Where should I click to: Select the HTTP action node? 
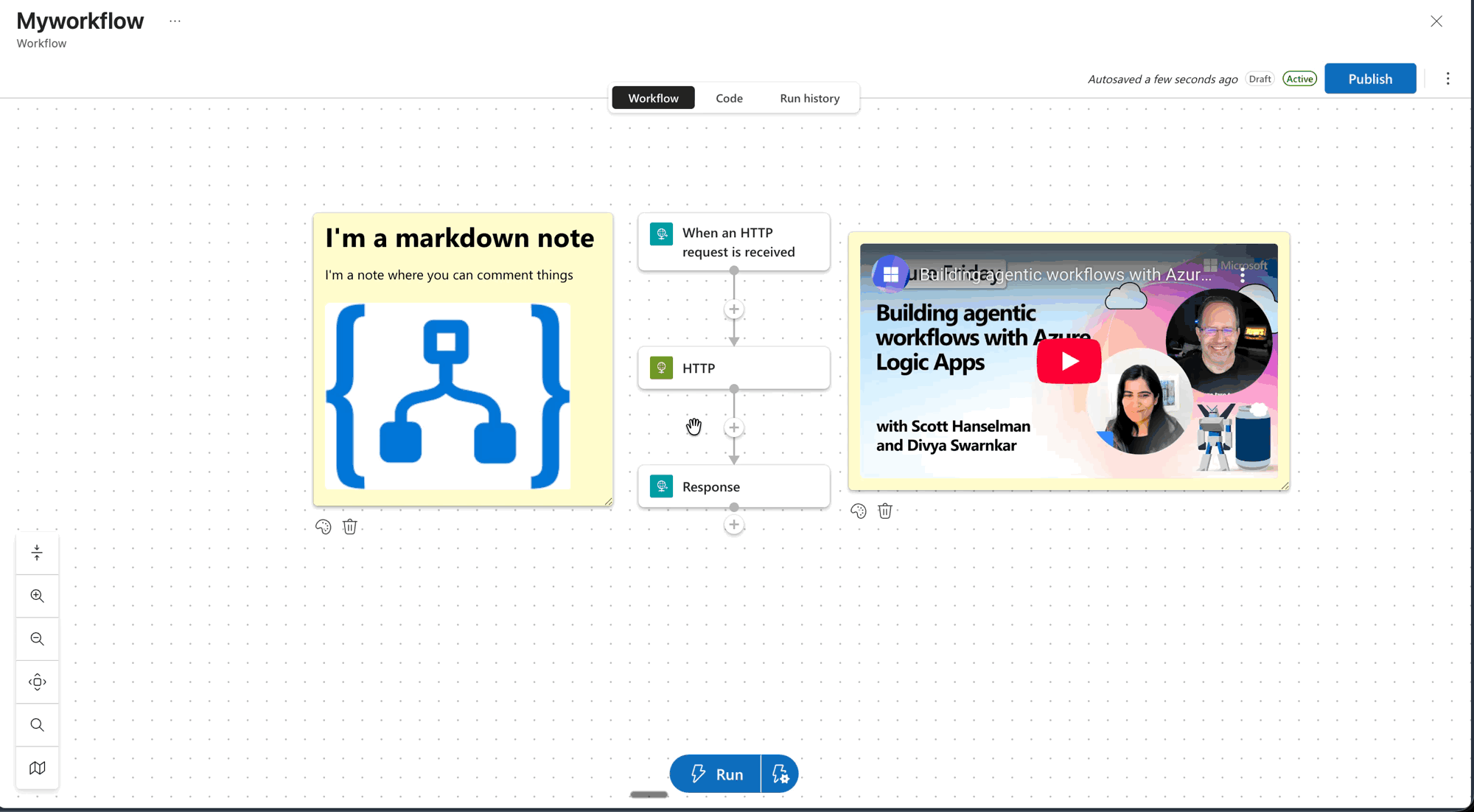tap(733, 368)
